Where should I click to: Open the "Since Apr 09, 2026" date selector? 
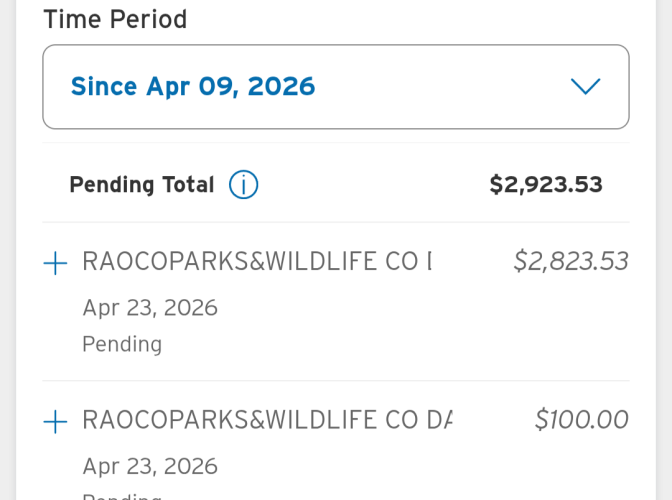coord(193,87)
